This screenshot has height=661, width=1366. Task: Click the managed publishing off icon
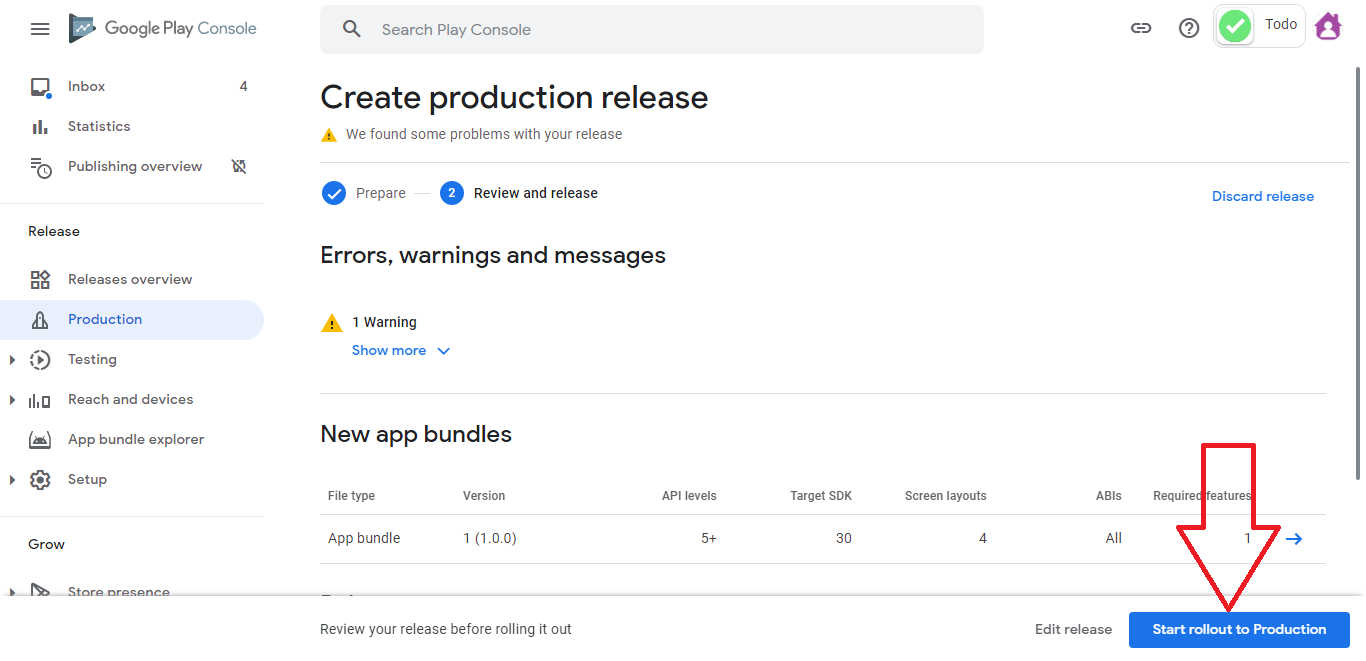239,166
